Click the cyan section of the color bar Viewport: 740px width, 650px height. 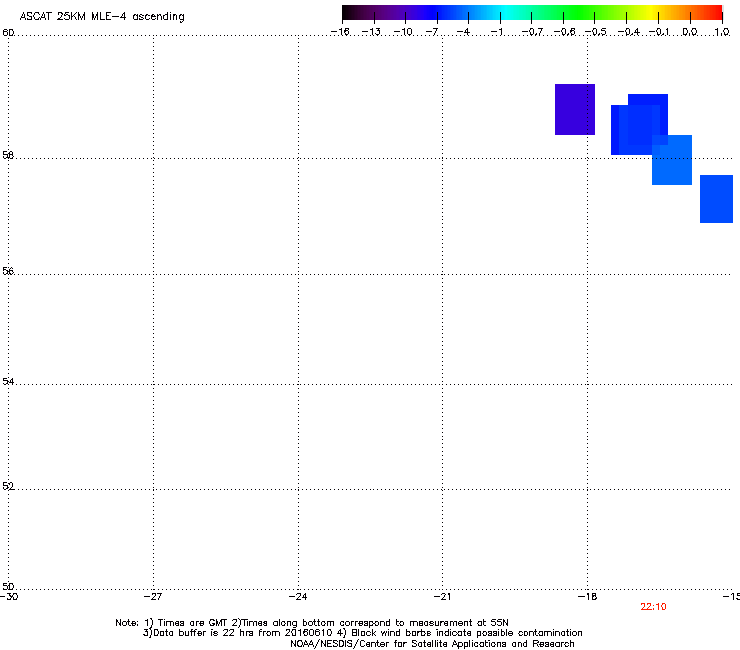[x=507, y=13]
